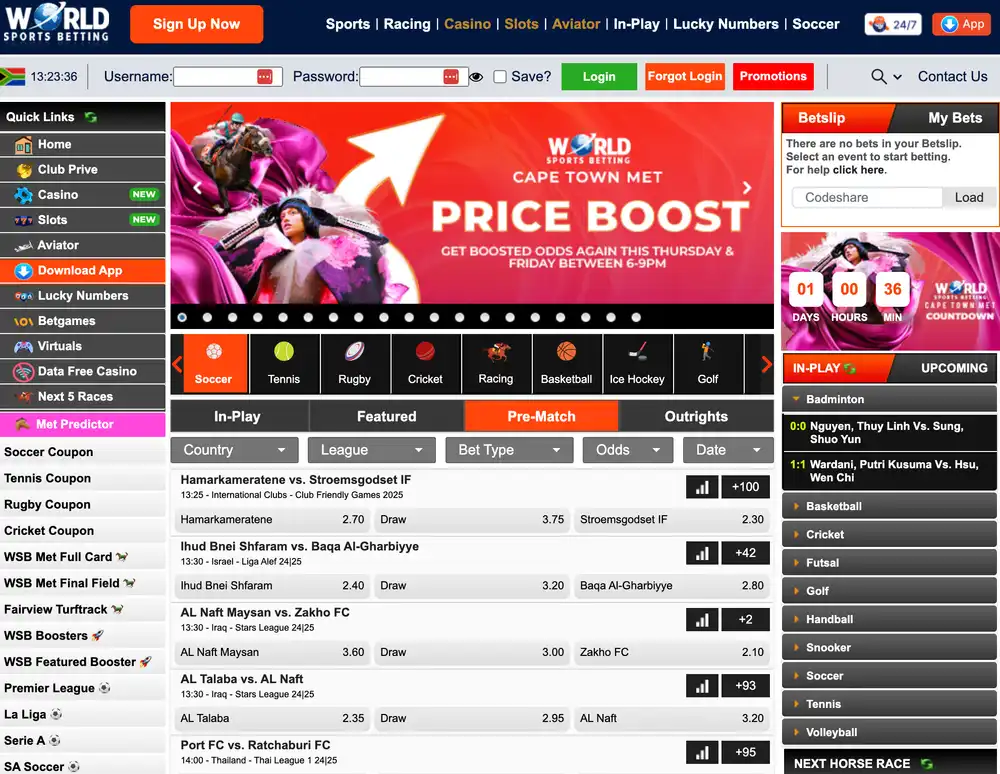Image resolution: width=1000 pixels, height=774 pixels.
Task: Expand the Snooker in-play section
Action: tap(889, 648)
